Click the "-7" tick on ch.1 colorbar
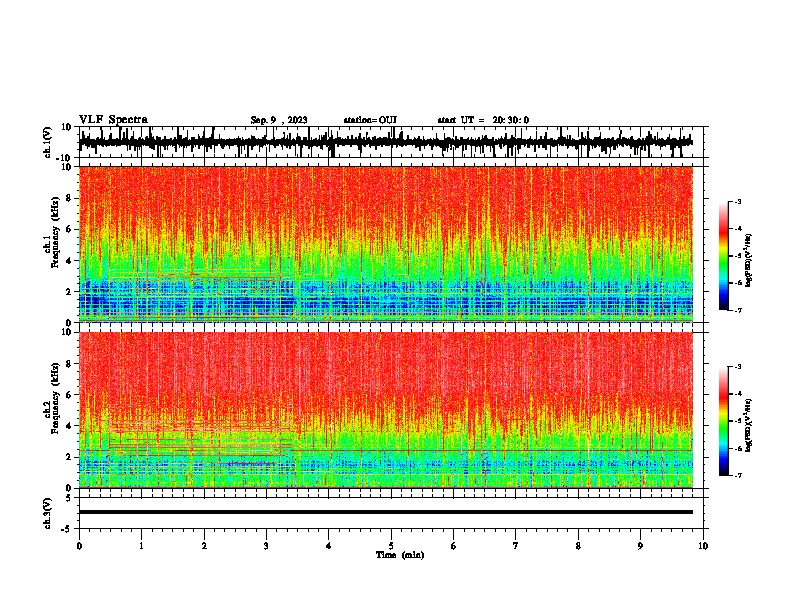The height and width of the screenshot is (612, 792). click(x=737, y=311)
